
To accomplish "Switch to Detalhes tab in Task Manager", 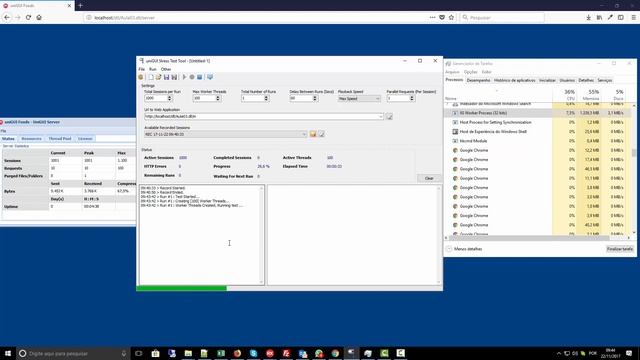I will [x=586, y=80].
